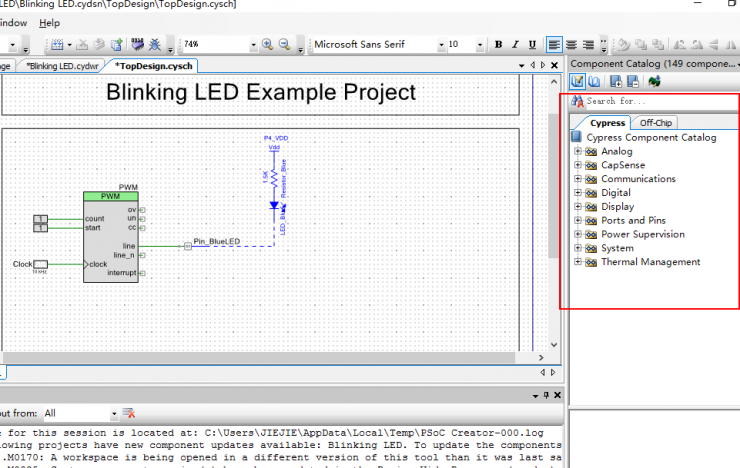740x468 pixels.
Task: Click the binoculars search icon in the catalog
Action: coord(577,102)
